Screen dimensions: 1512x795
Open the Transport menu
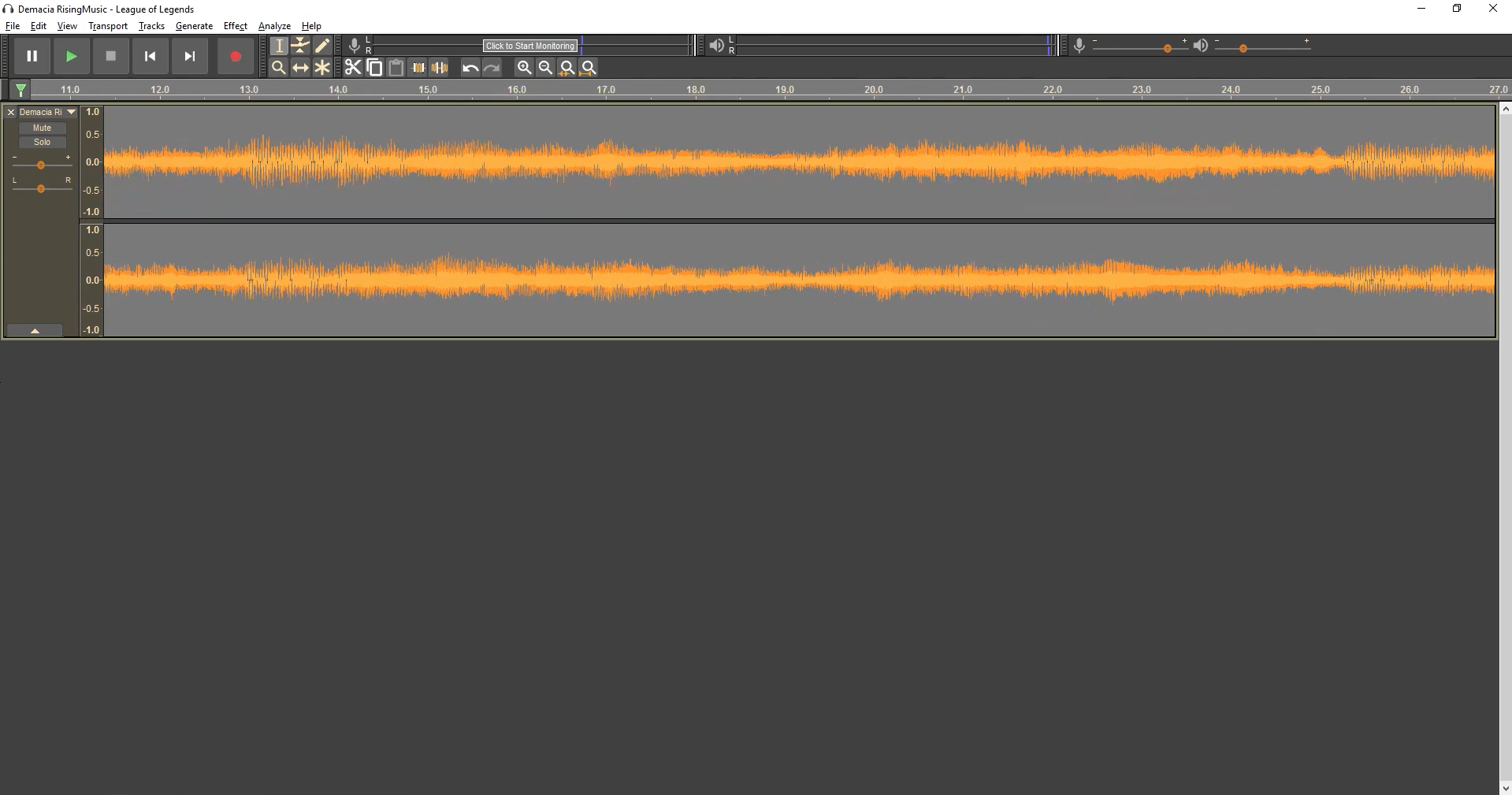tap(108, 26)
